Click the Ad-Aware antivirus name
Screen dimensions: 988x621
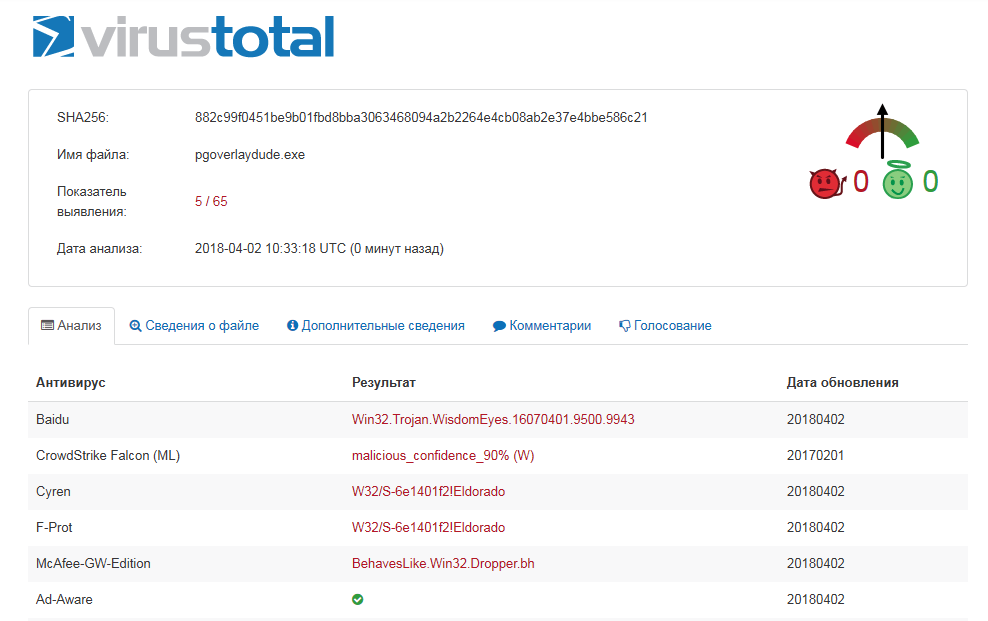pyautogui.click(x=64, y=599)
